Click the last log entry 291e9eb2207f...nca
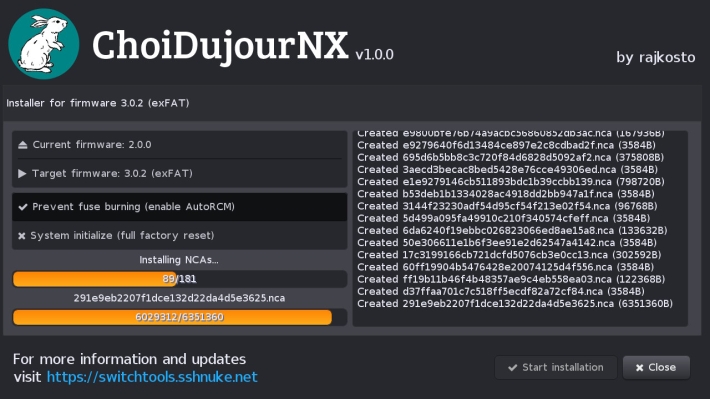Viewport: 710px width, 399px height. [515, 304]
